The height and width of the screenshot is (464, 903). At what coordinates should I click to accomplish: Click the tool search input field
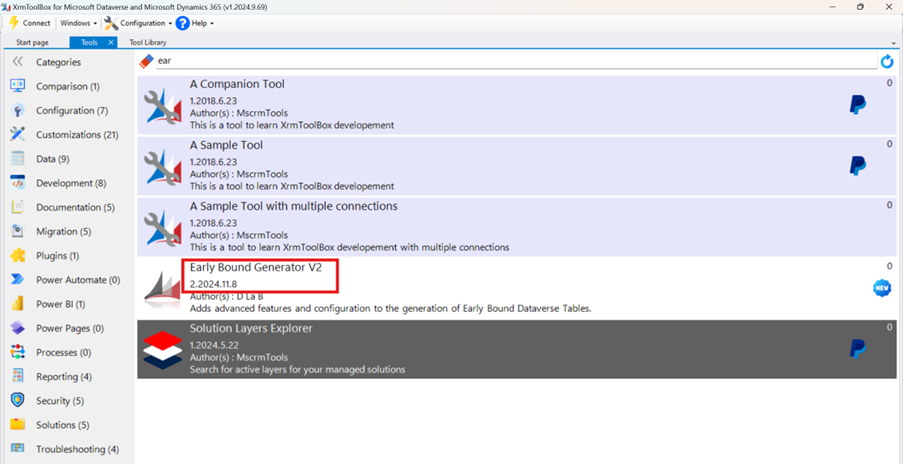pos(510,61)
